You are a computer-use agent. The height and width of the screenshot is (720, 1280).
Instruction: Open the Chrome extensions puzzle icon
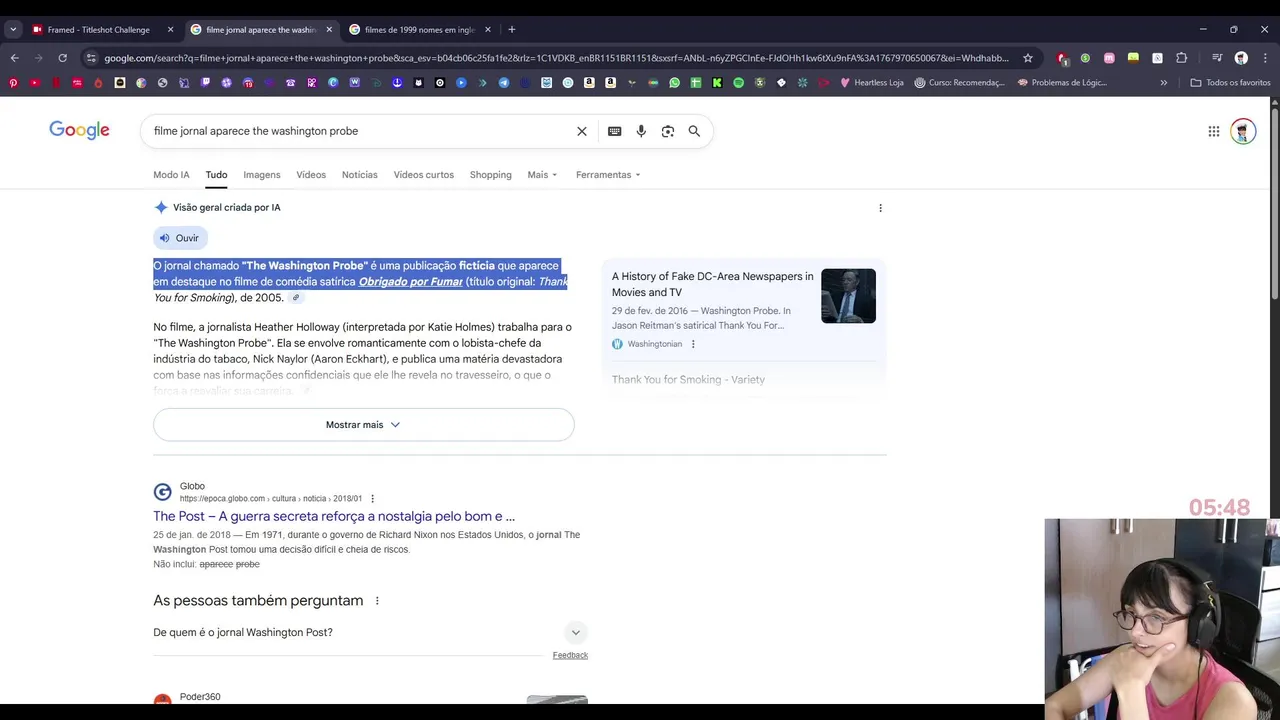click(1181, 58)
